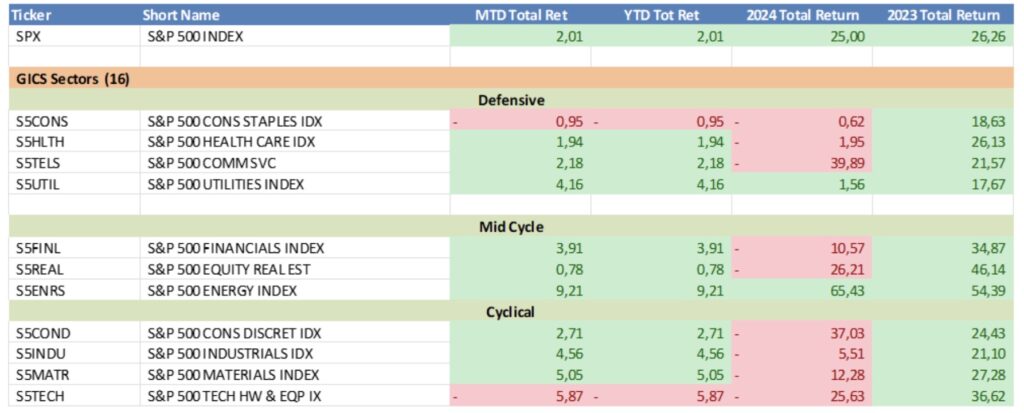Select the 65,43 energy 2024 return cell
Image resolution: width=1024 pixels, height=413 pixels.
(847, 291)
